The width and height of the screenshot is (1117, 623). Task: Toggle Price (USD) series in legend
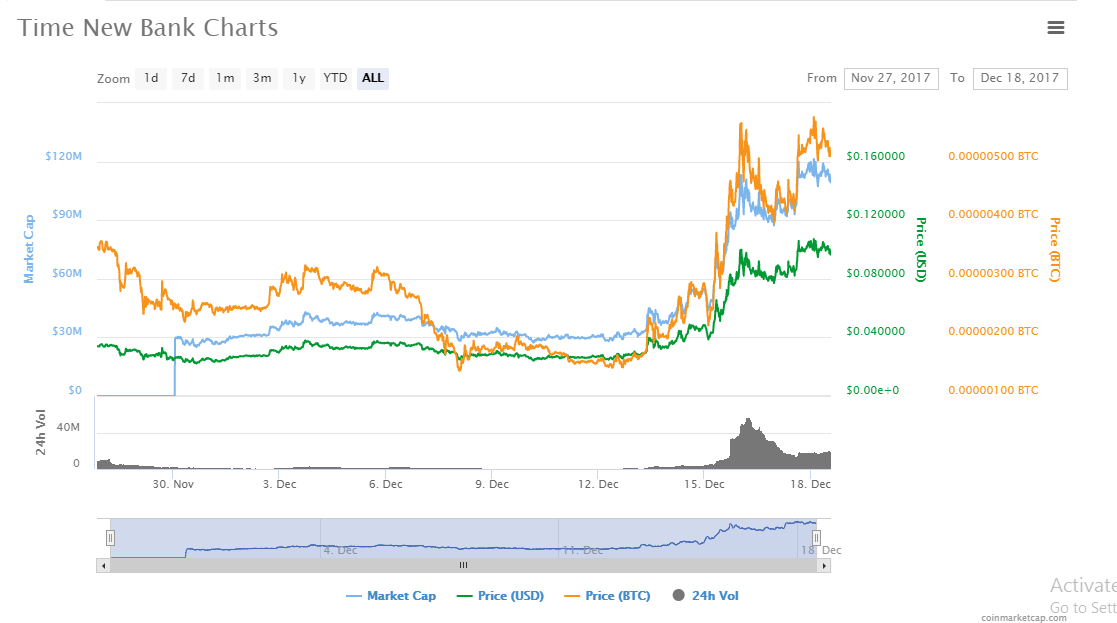click(500, 596)
